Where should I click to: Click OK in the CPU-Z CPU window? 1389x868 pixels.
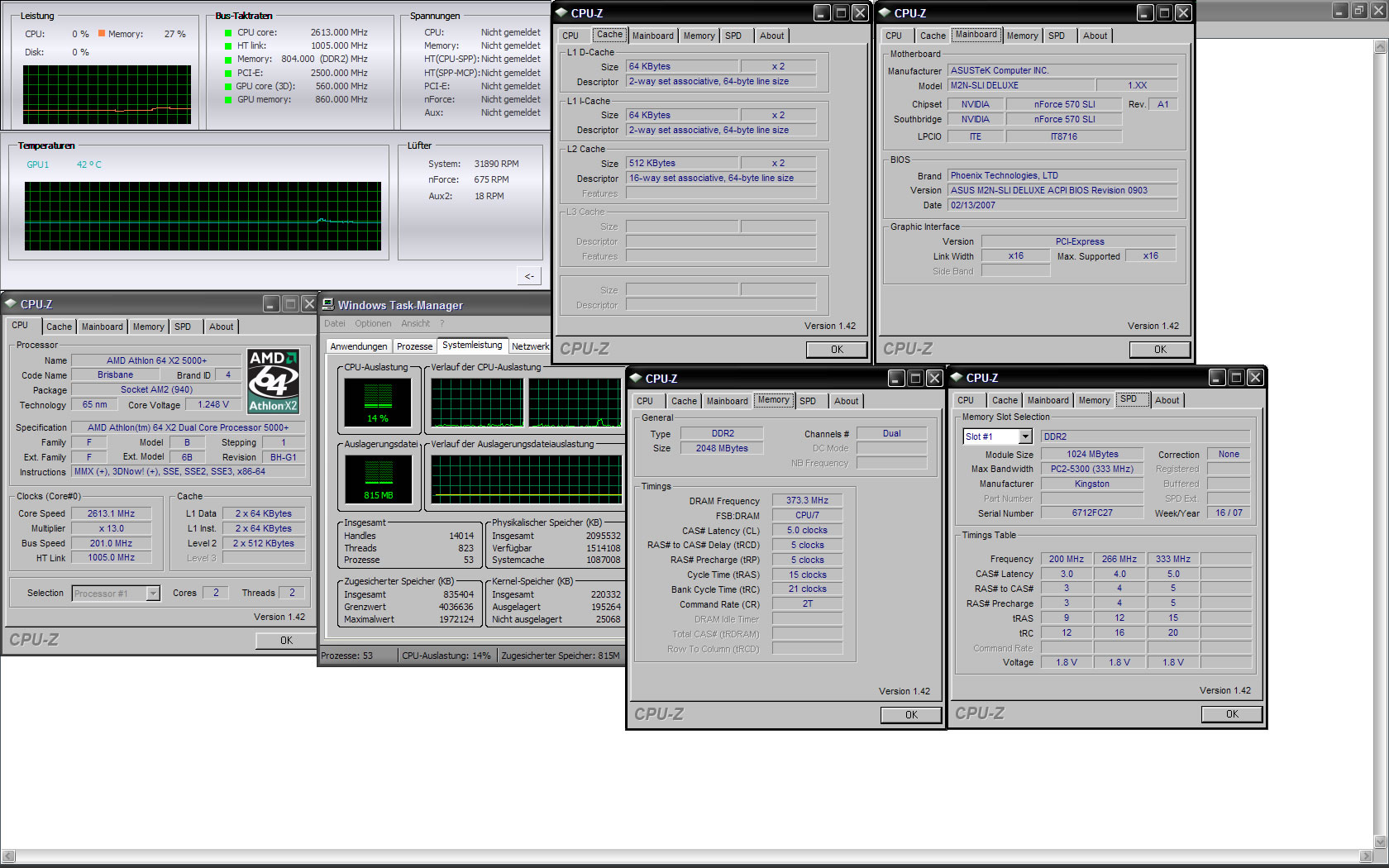coord(286,641)
